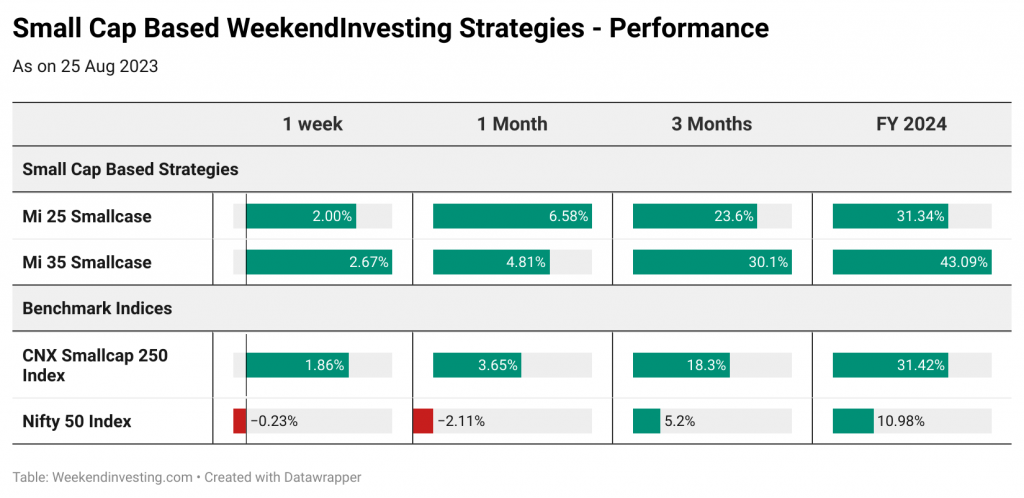Click the Mi 35 Smallcase row label
Screen dimensions: 1024x498
[x=87, y=262]
